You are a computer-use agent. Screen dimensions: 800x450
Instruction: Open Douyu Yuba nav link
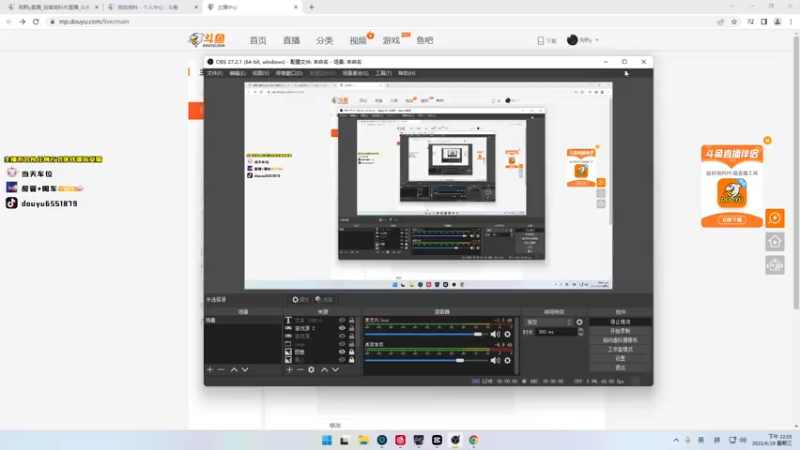tap(424, 40)
